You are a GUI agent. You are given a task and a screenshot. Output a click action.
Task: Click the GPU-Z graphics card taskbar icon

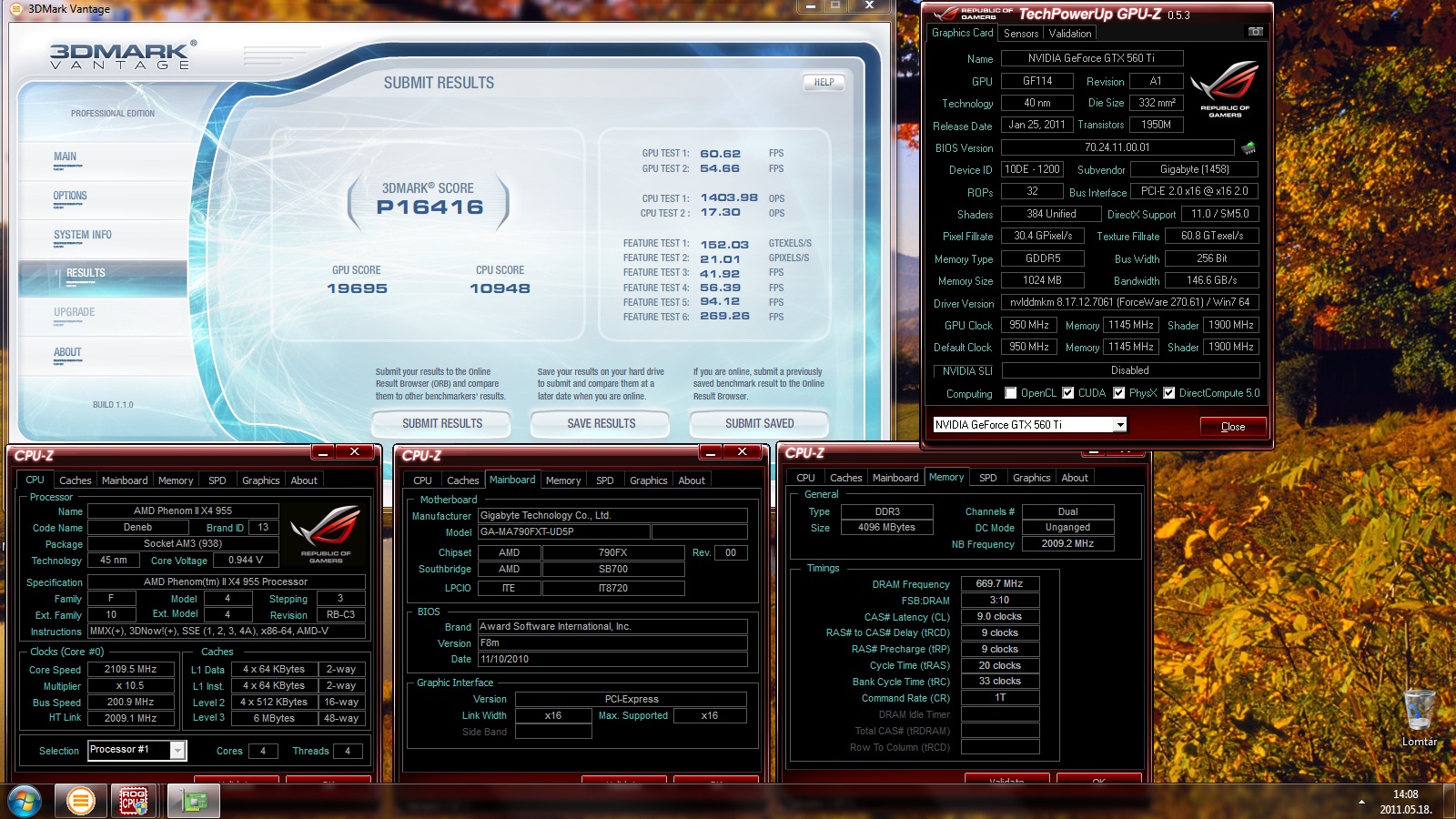[193, 801]
